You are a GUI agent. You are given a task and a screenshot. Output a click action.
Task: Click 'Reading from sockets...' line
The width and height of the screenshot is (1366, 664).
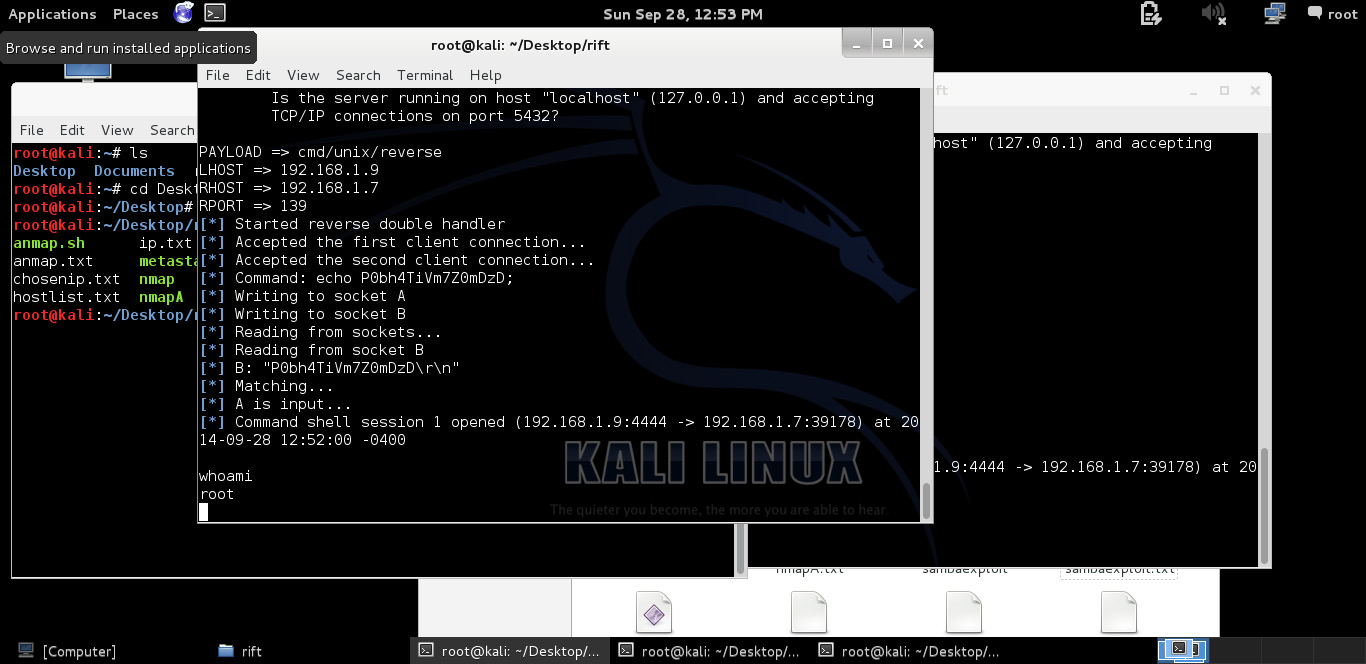tap(320, 332)
